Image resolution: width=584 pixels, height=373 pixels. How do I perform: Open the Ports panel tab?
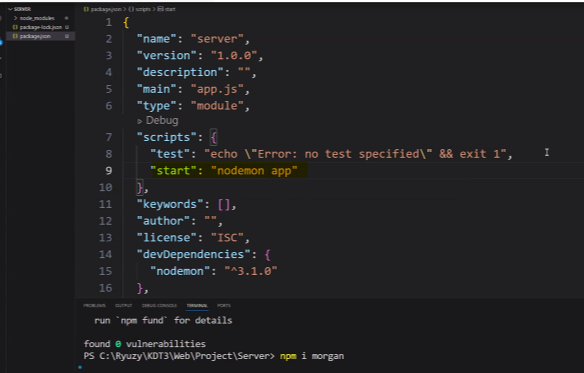(224, 306)
